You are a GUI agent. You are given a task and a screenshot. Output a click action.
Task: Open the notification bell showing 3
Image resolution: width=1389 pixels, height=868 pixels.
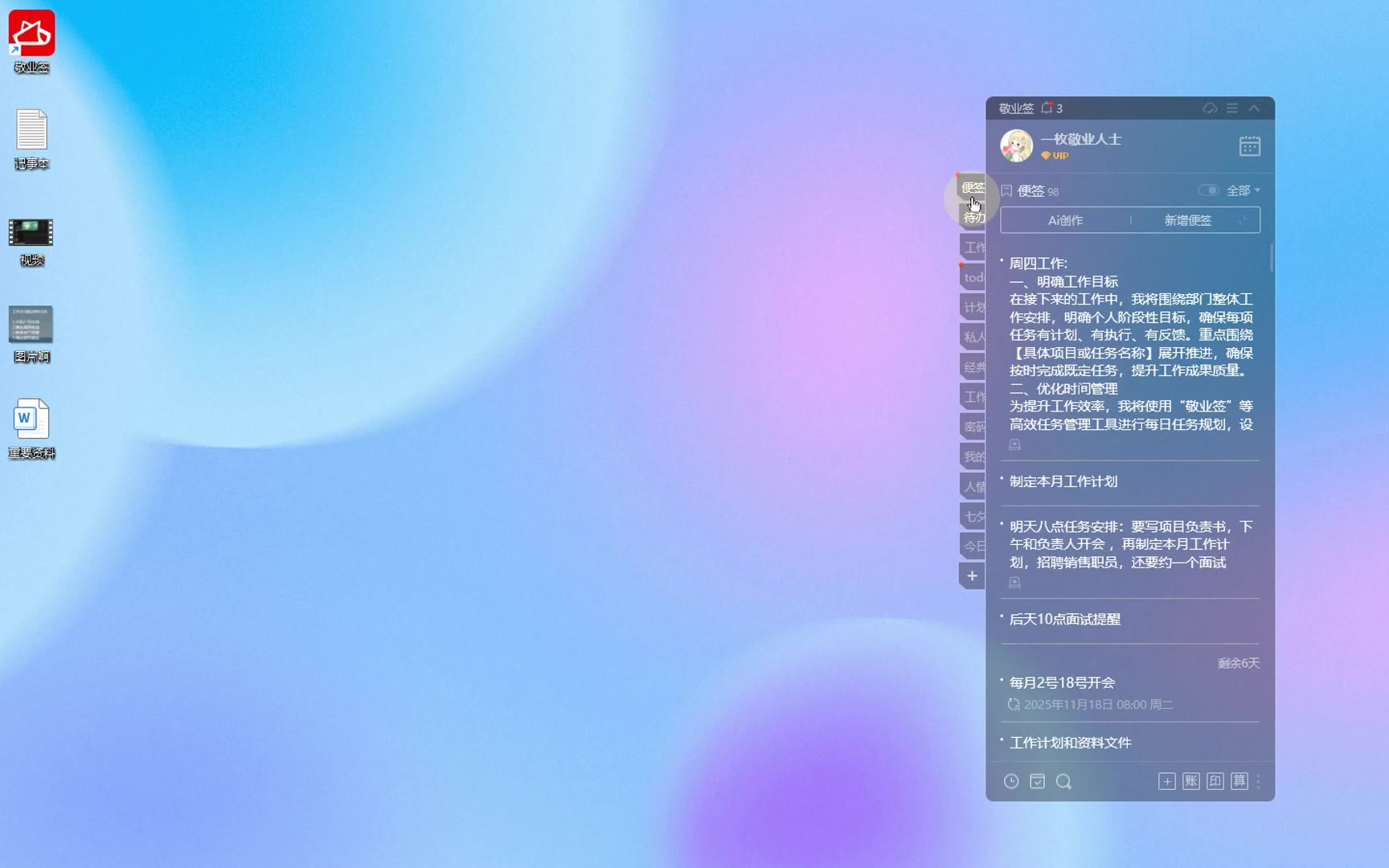[1047, 108]
